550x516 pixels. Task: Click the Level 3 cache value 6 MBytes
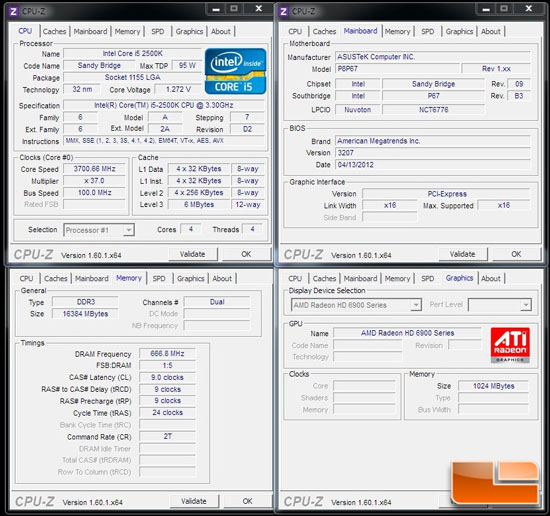tap(199, 205)
